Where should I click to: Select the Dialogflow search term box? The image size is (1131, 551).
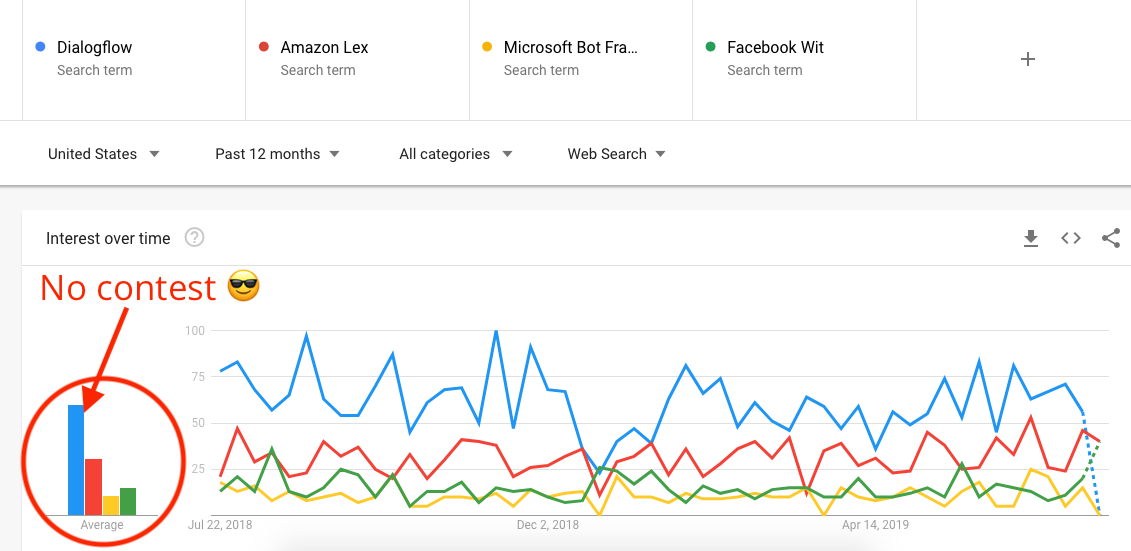(134, 60)
